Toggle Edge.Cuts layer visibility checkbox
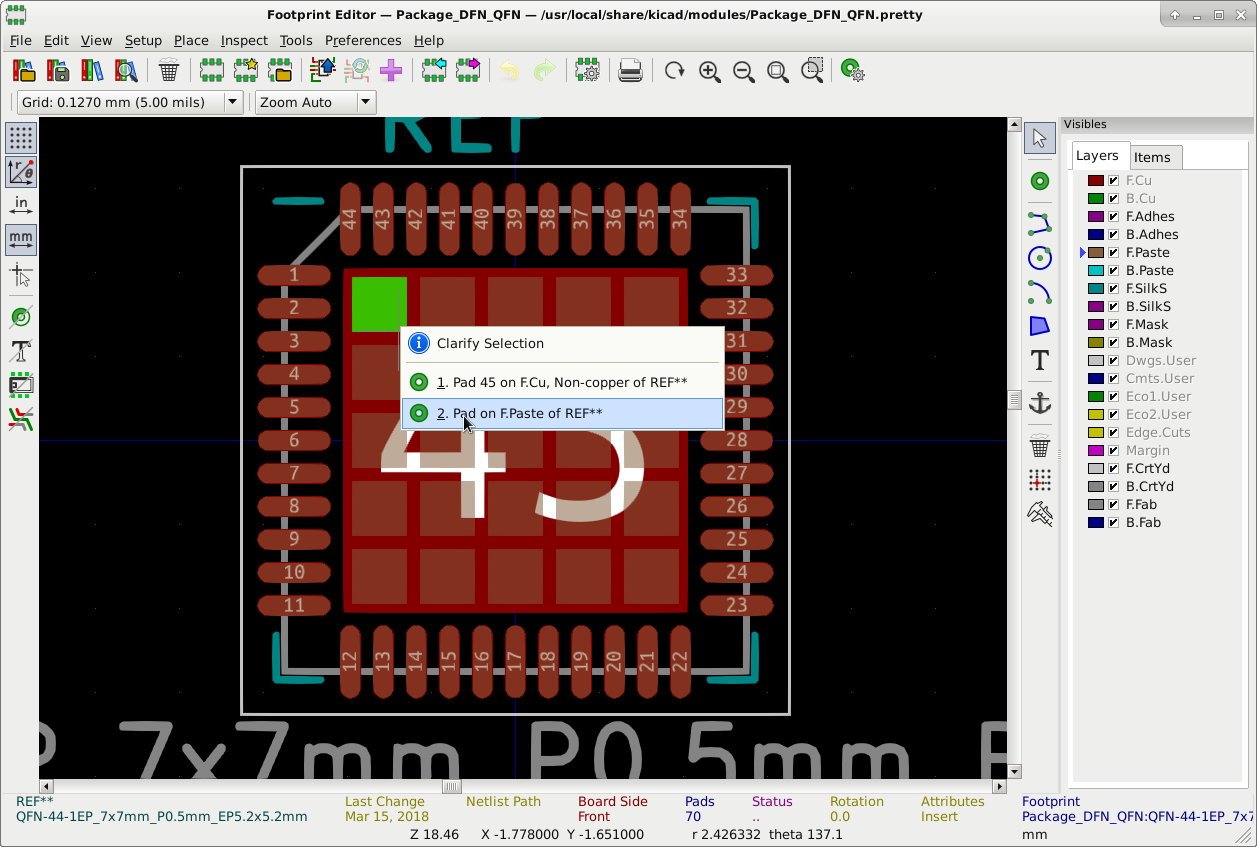Screen dimensions: 1257x847 [x=1113, y=433]
